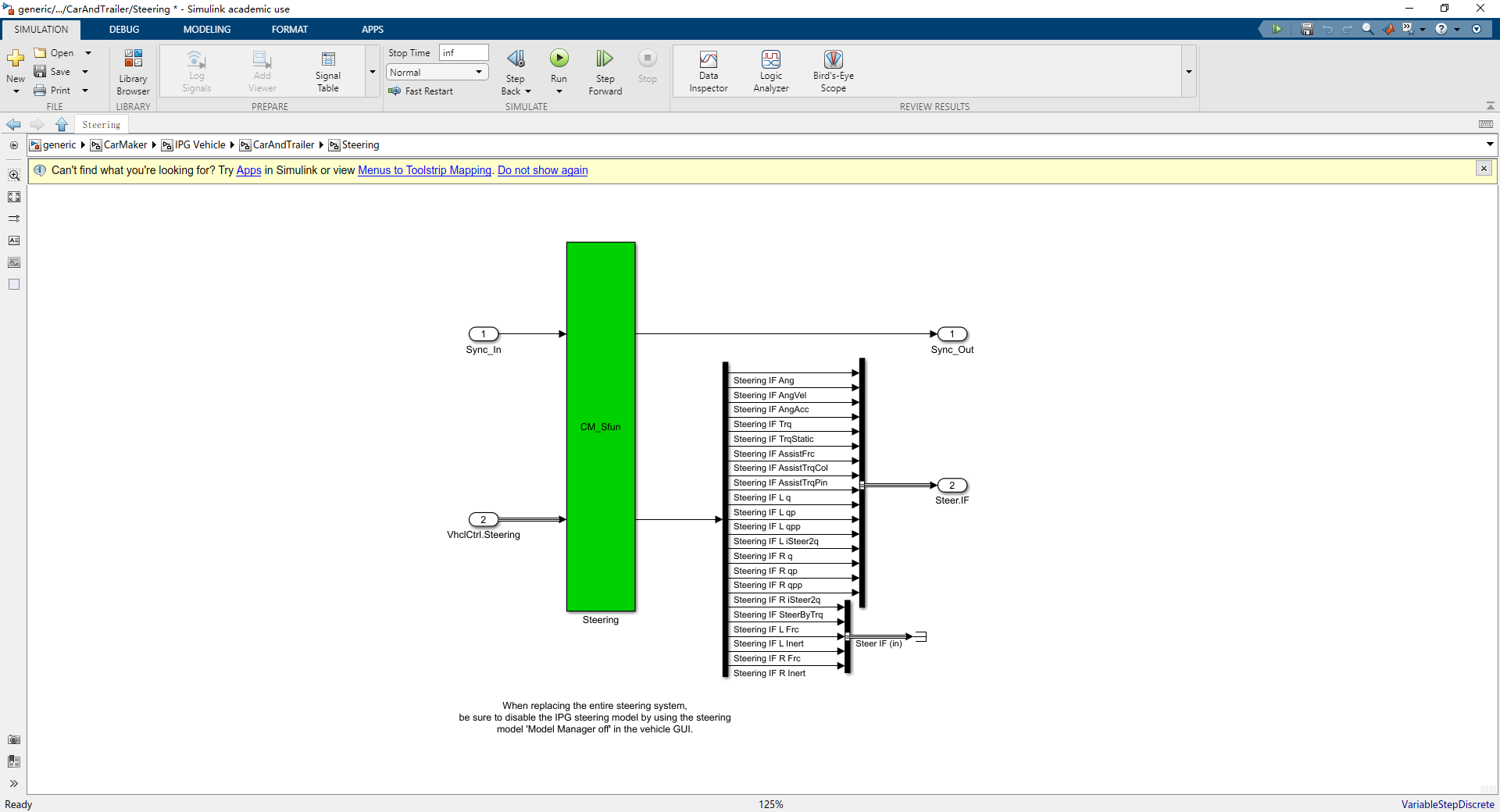Click Fit to View in the left palette
1500x812 pixels.
14,197
